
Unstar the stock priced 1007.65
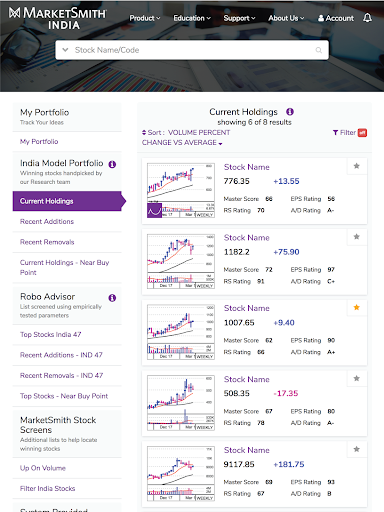[x=357, y=307]
